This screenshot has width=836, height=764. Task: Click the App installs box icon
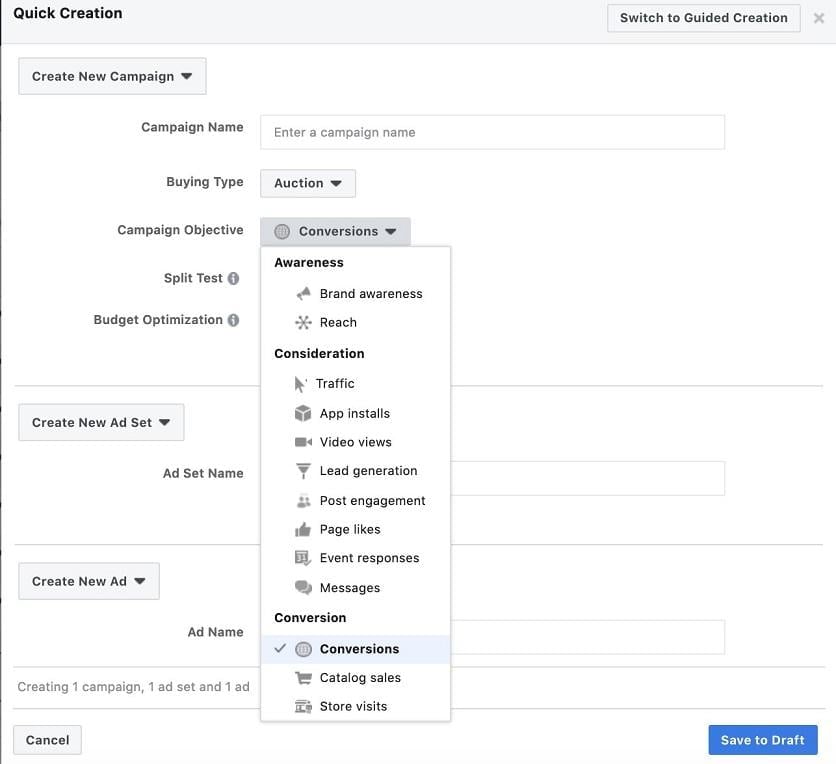click(303, 414)
